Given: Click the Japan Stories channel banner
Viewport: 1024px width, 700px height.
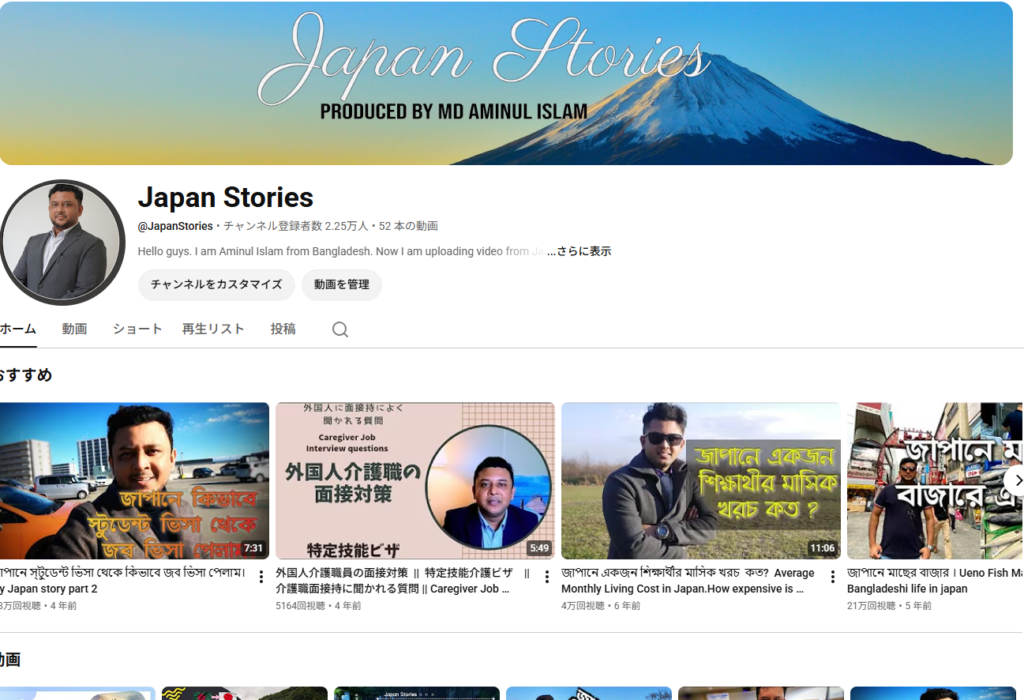Looking at the screenshot, I should pyautogui.click(x=506, y=83).
